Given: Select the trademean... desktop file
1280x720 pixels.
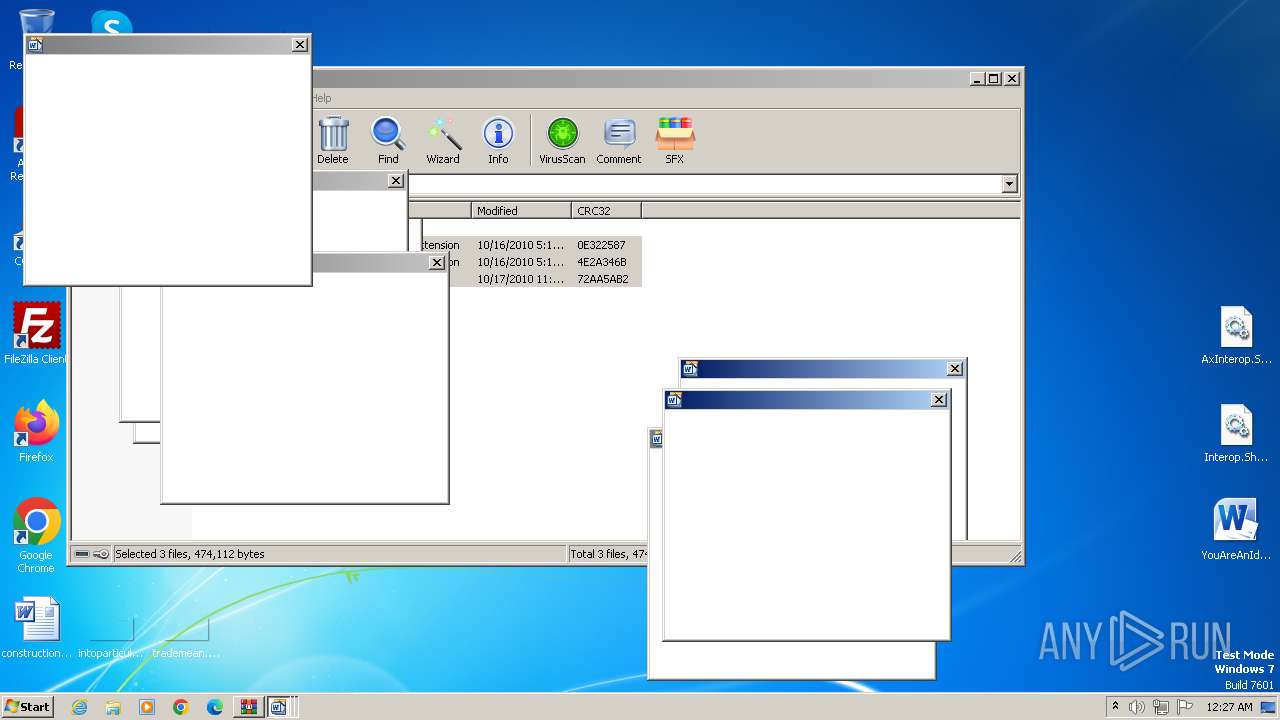Looking at the screenshot, I should click(x=186, y=638).
